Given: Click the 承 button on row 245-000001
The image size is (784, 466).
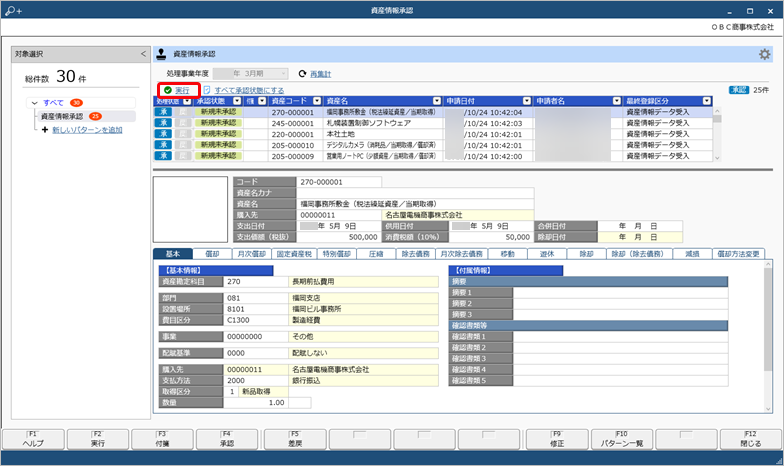Looking at the screenshot, I should click(x=163, y=123).
